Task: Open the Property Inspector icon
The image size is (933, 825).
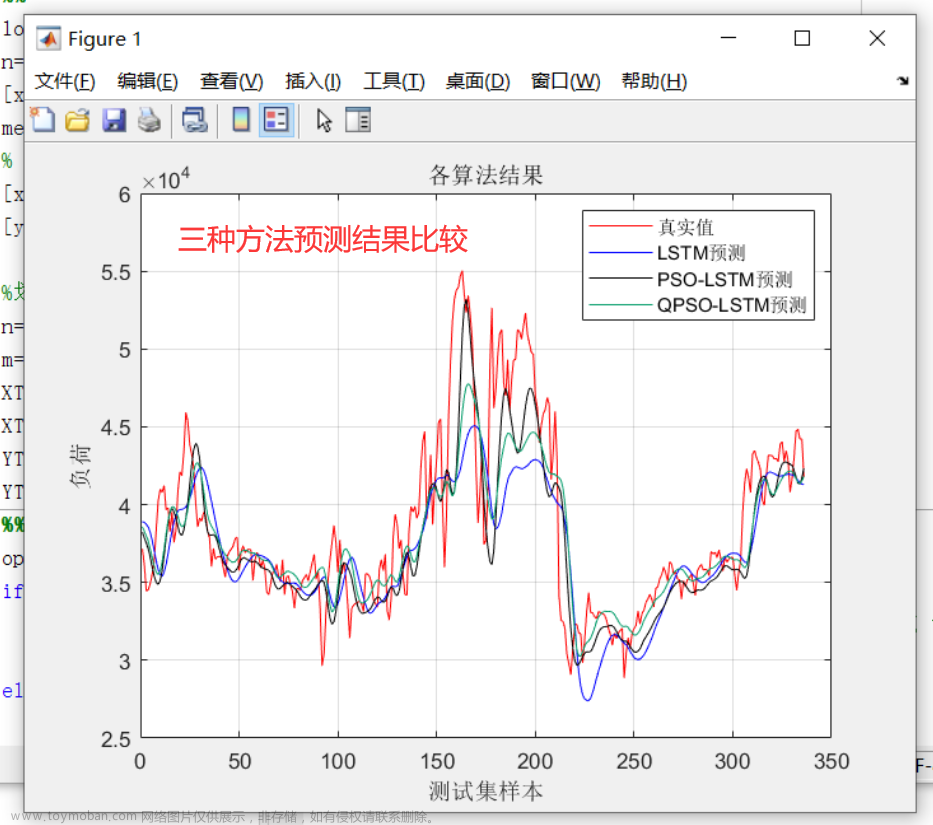Action: click(358, 120)
